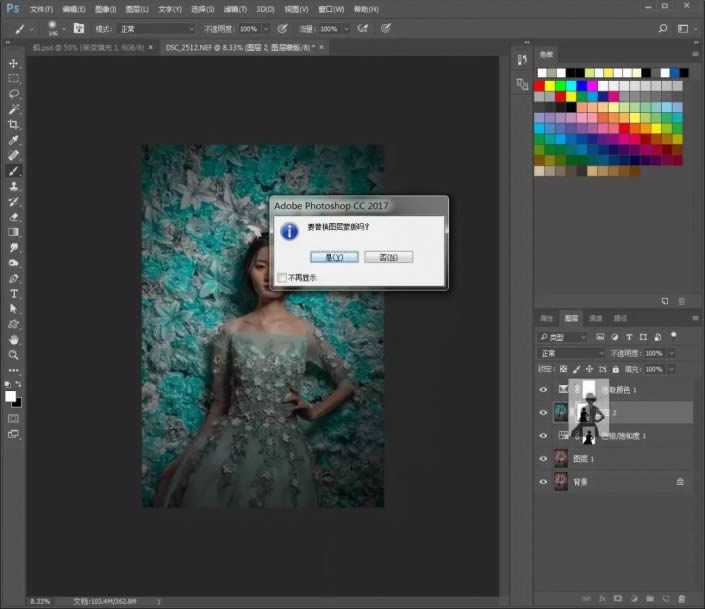The width and height of the screenshot is (705, 609).
Task: Switch to the DSC_2512.NEF document tab
Action: pyautogui.click(x=240, y=46)
